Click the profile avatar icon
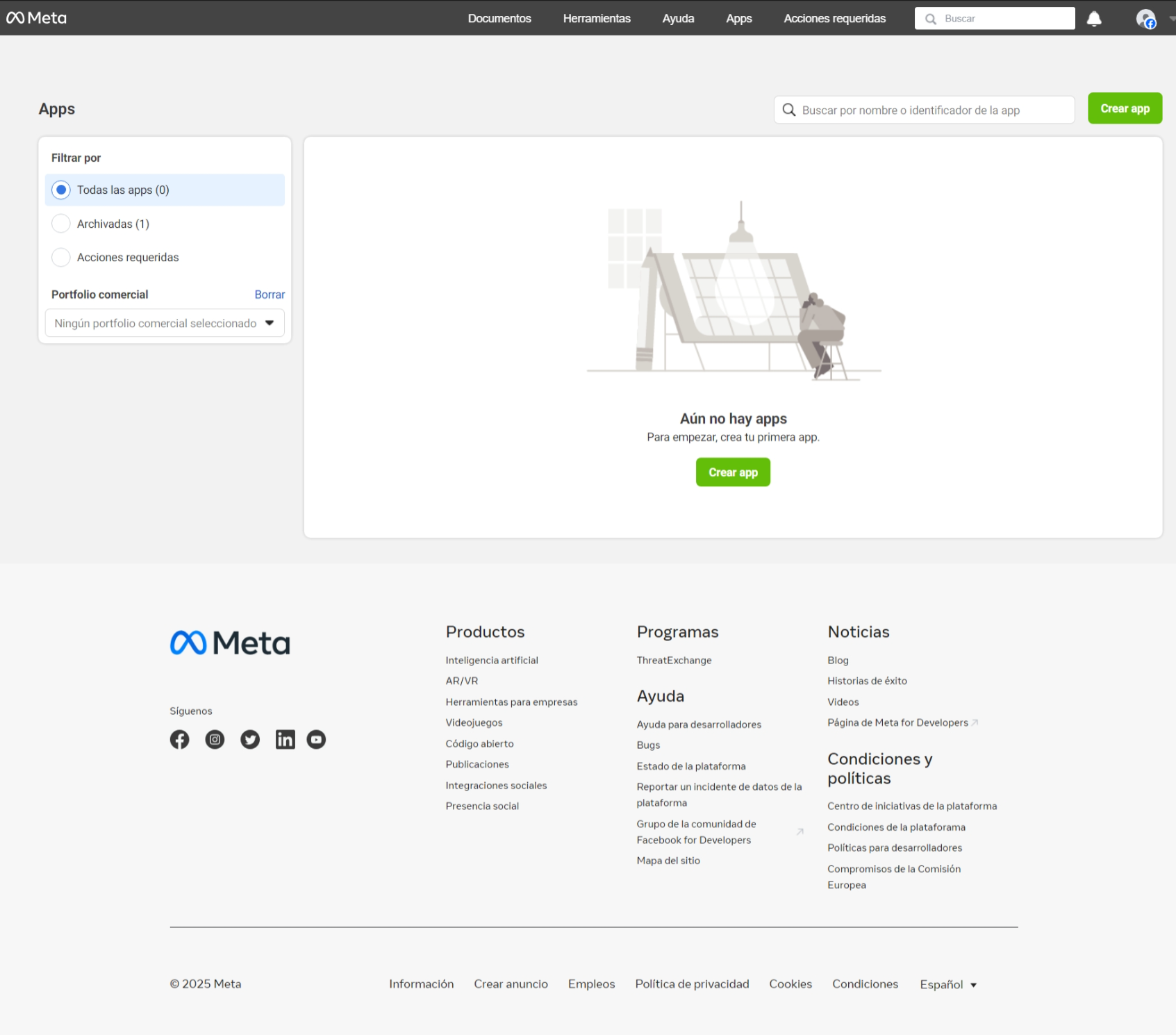This screenshot has width=1176, height=1035. 1145,19
